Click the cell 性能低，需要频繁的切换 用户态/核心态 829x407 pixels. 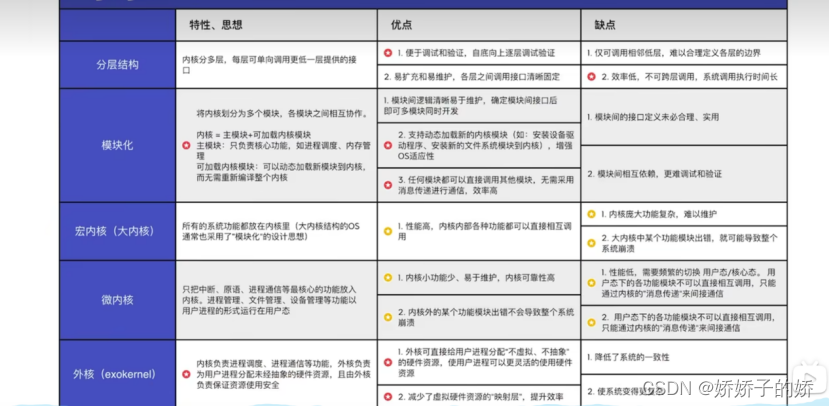[x=684, y=283]
